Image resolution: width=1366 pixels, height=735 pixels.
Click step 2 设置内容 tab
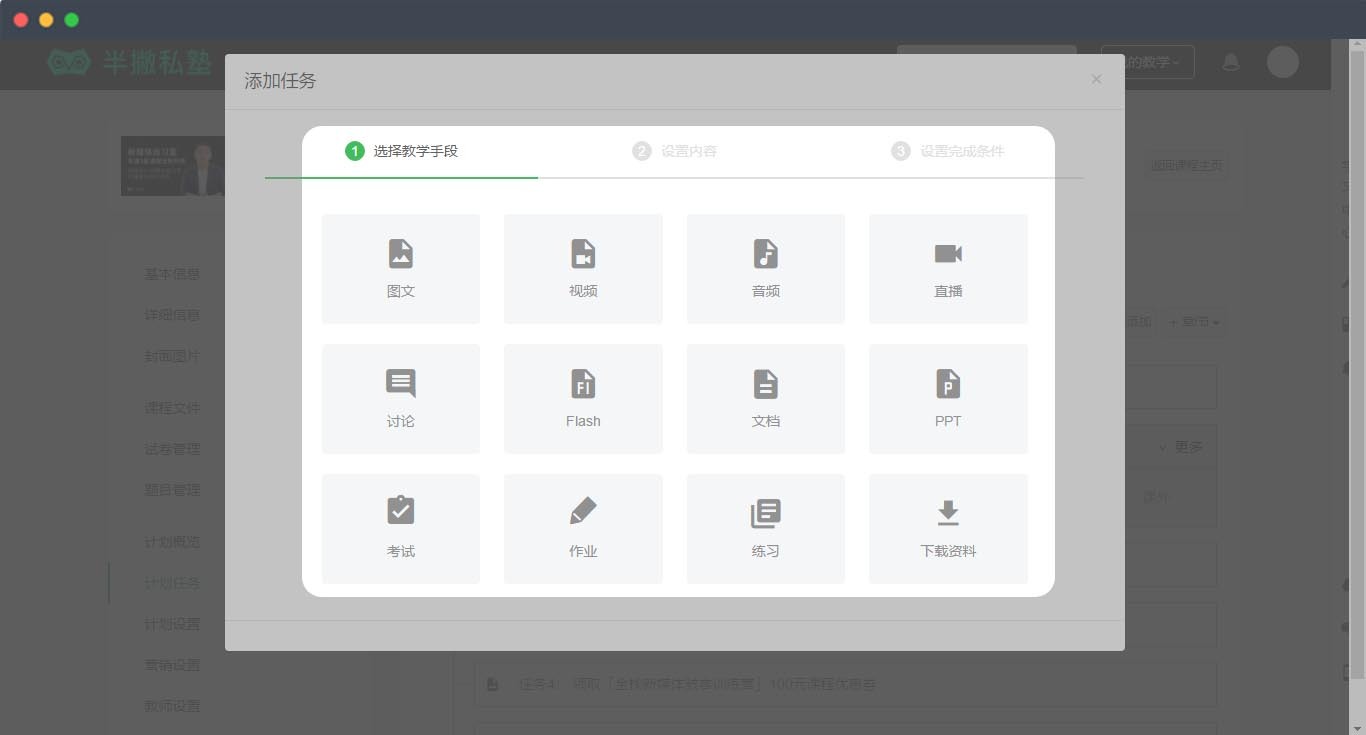[x=675, y=152]
